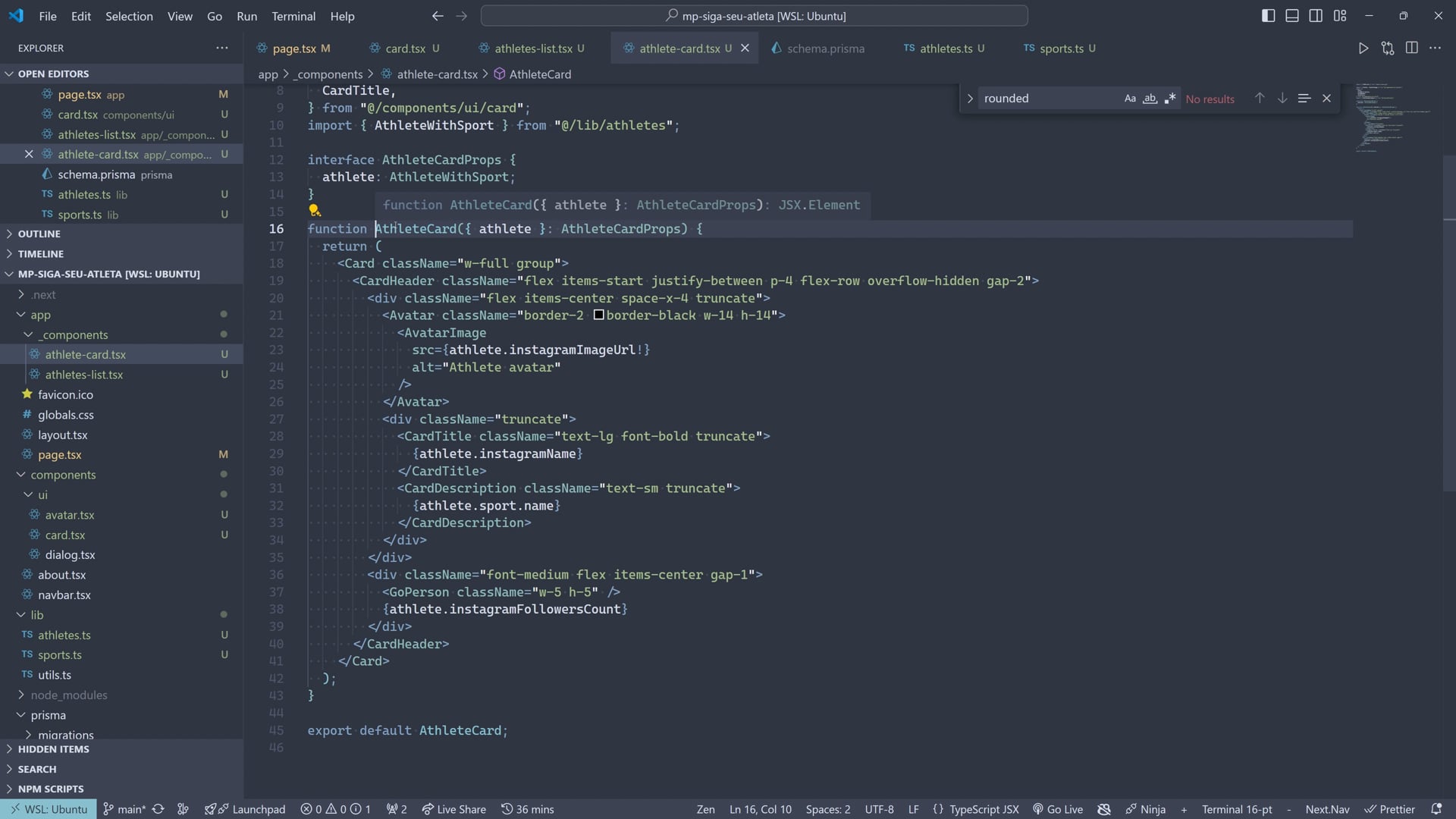Expand the OUTLINE section
Viewport: 1456px width, 819px height.
tap(39, 234)
